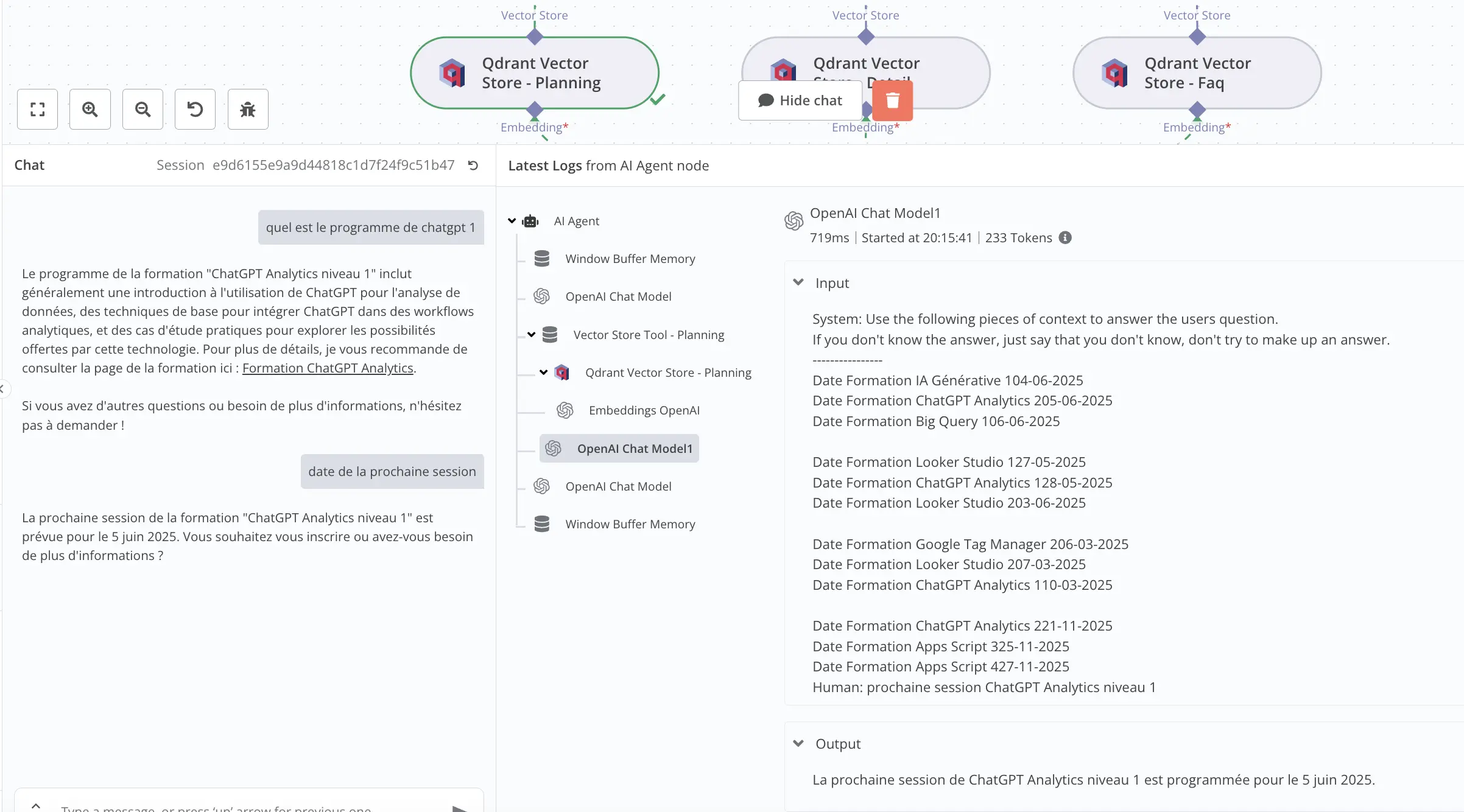Click the Qdrant icon on Faq node
The width and height of the screenshot is (1464, 812).
click(x=1114, y=73)
